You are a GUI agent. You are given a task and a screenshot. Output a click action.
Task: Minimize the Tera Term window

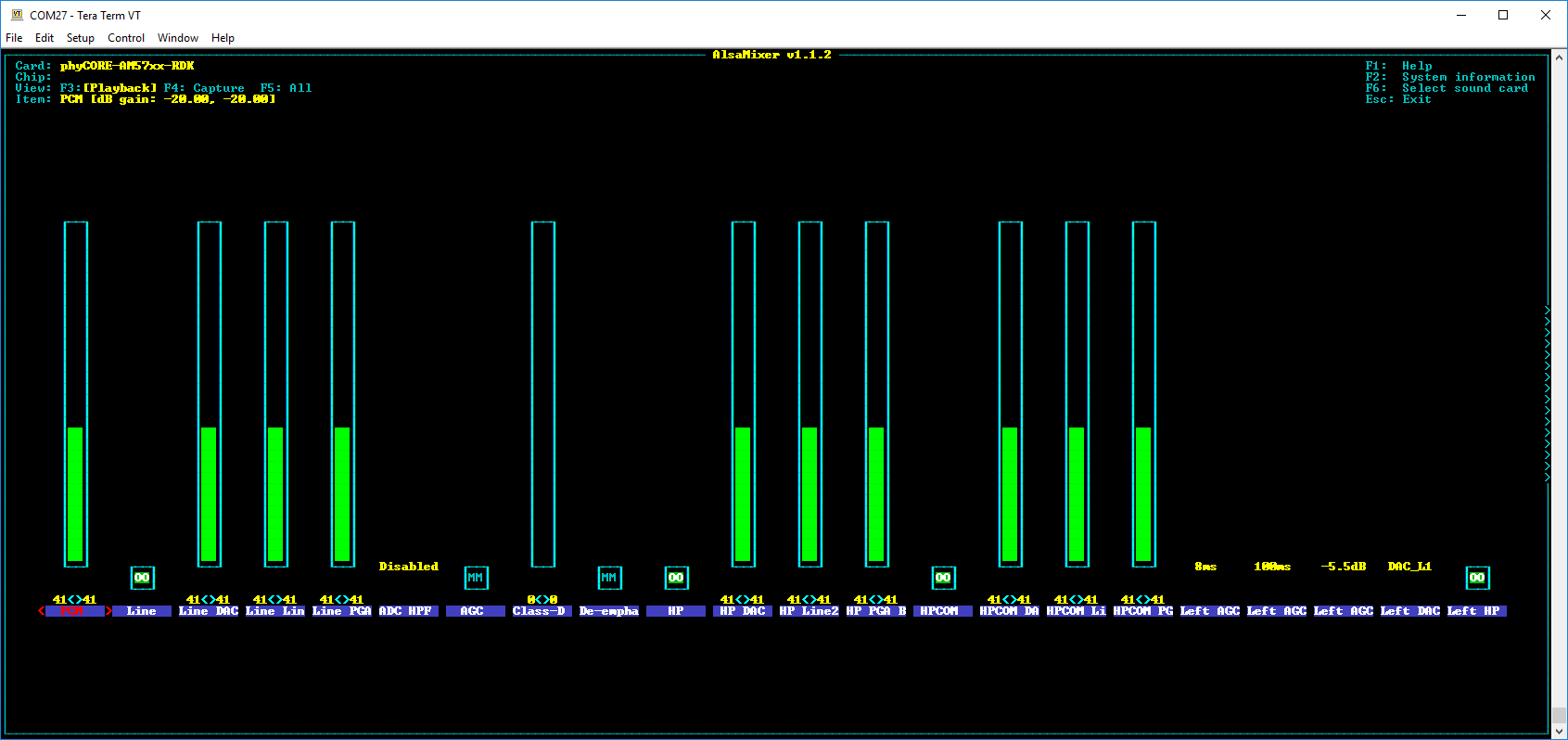[1461, 15]
